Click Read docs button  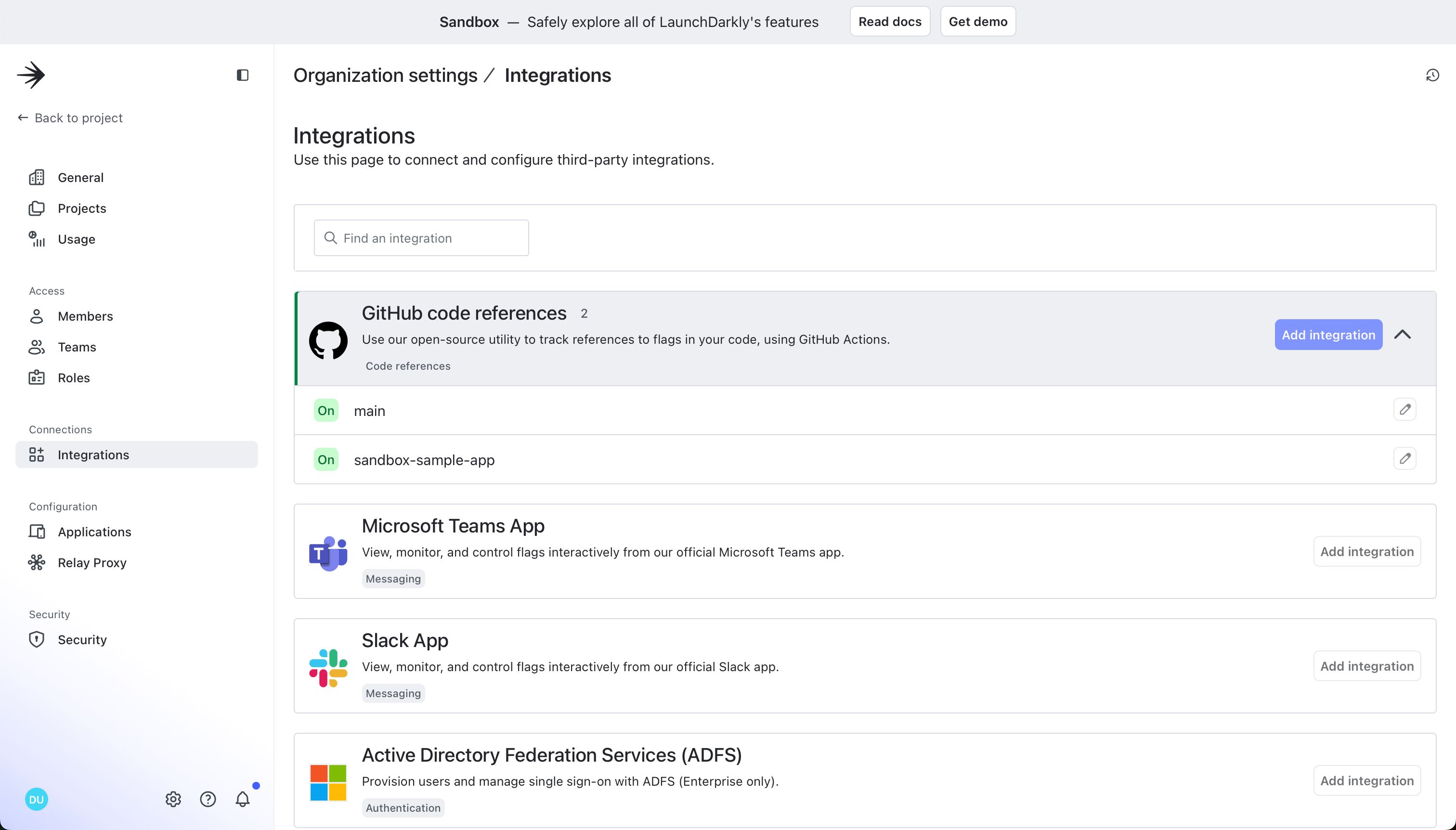coord(890,22)
